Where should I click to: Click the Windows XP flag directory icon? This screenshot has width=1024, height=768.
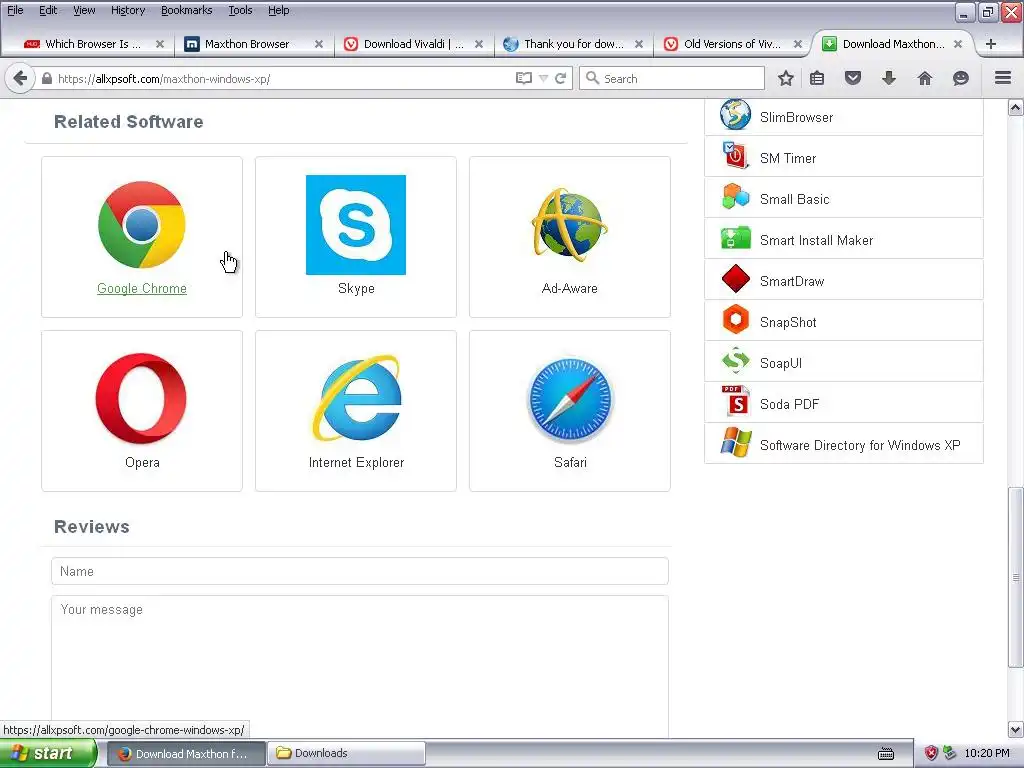pos(735,443)
